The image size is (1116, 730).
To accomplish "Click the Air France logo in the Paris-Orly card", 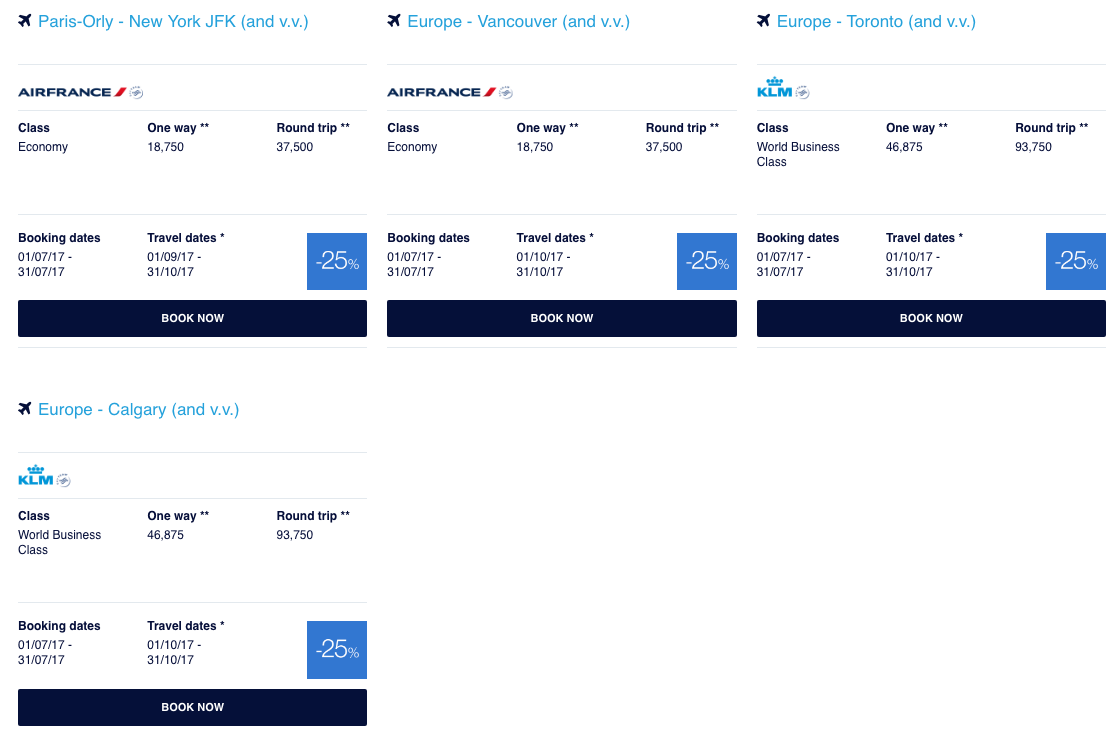I will point(72,92).
